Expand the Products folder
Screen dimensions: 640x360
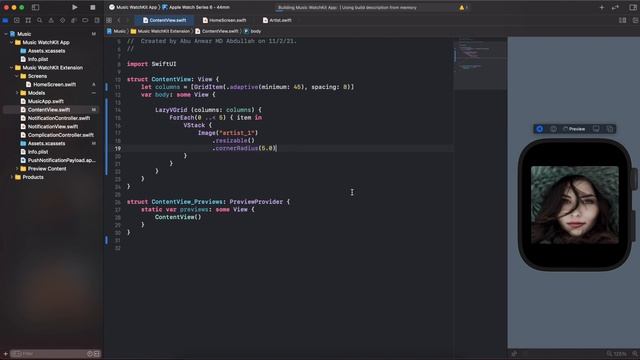click(11, 177)
